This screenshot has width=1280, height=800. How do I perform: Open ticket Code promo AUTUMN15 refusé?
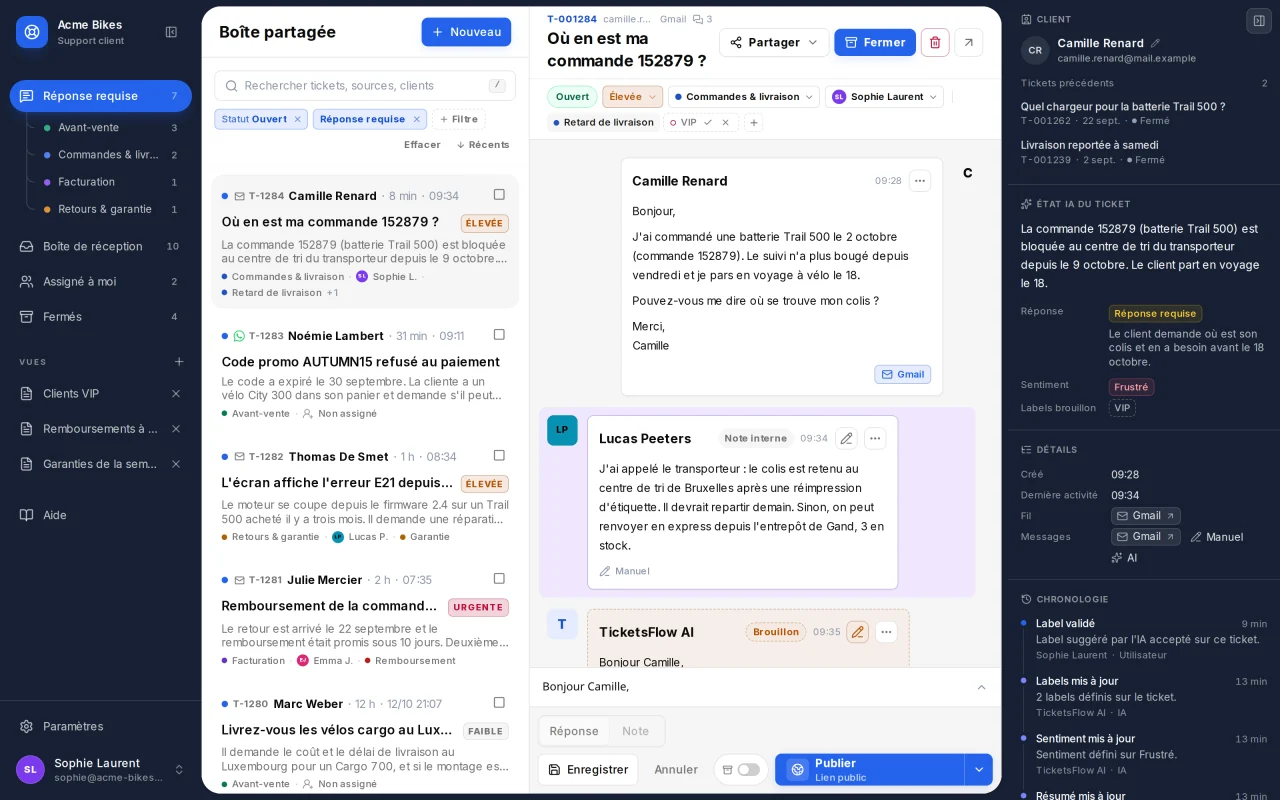pyautogui.click(x=365, y=376)
